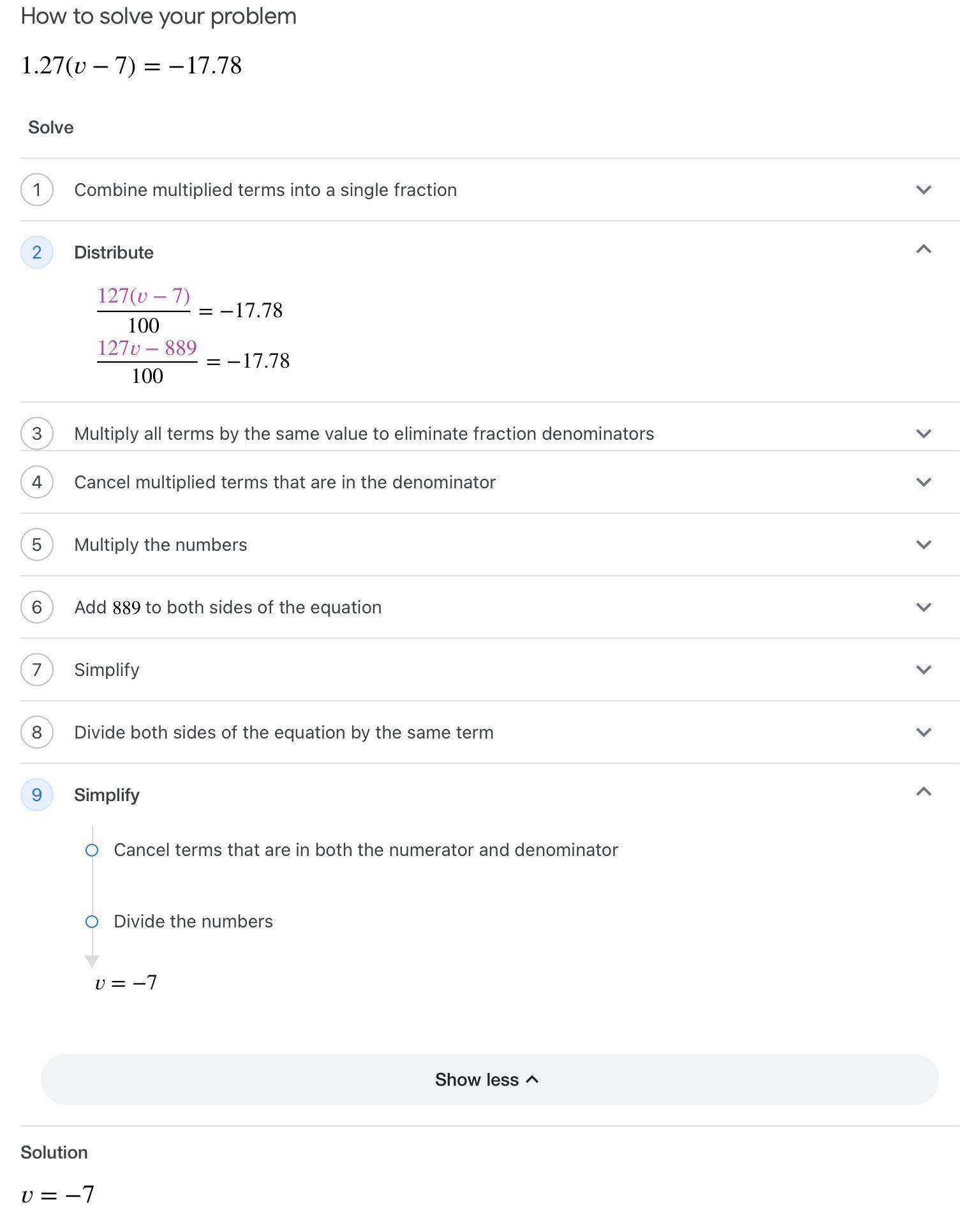Click the Show less button
Image resolution: width=980 pixels, height=1214 pixels.
click(x=489, y=1079)
